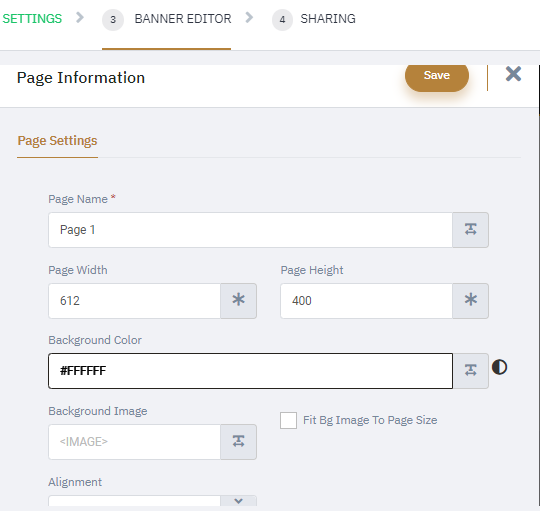This screenshot has width=540, height=511.
Task: Click the chevron after Banner Editor step
Action: pos(249,17)
